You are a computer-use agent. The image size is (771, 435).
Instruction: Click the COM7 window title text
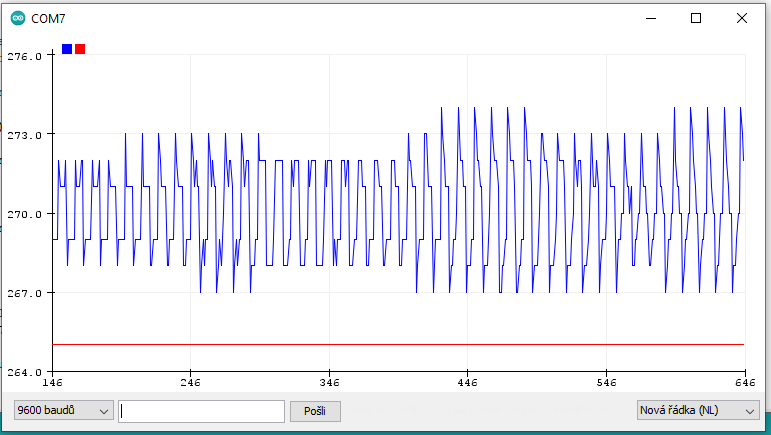tap(48, 18)
